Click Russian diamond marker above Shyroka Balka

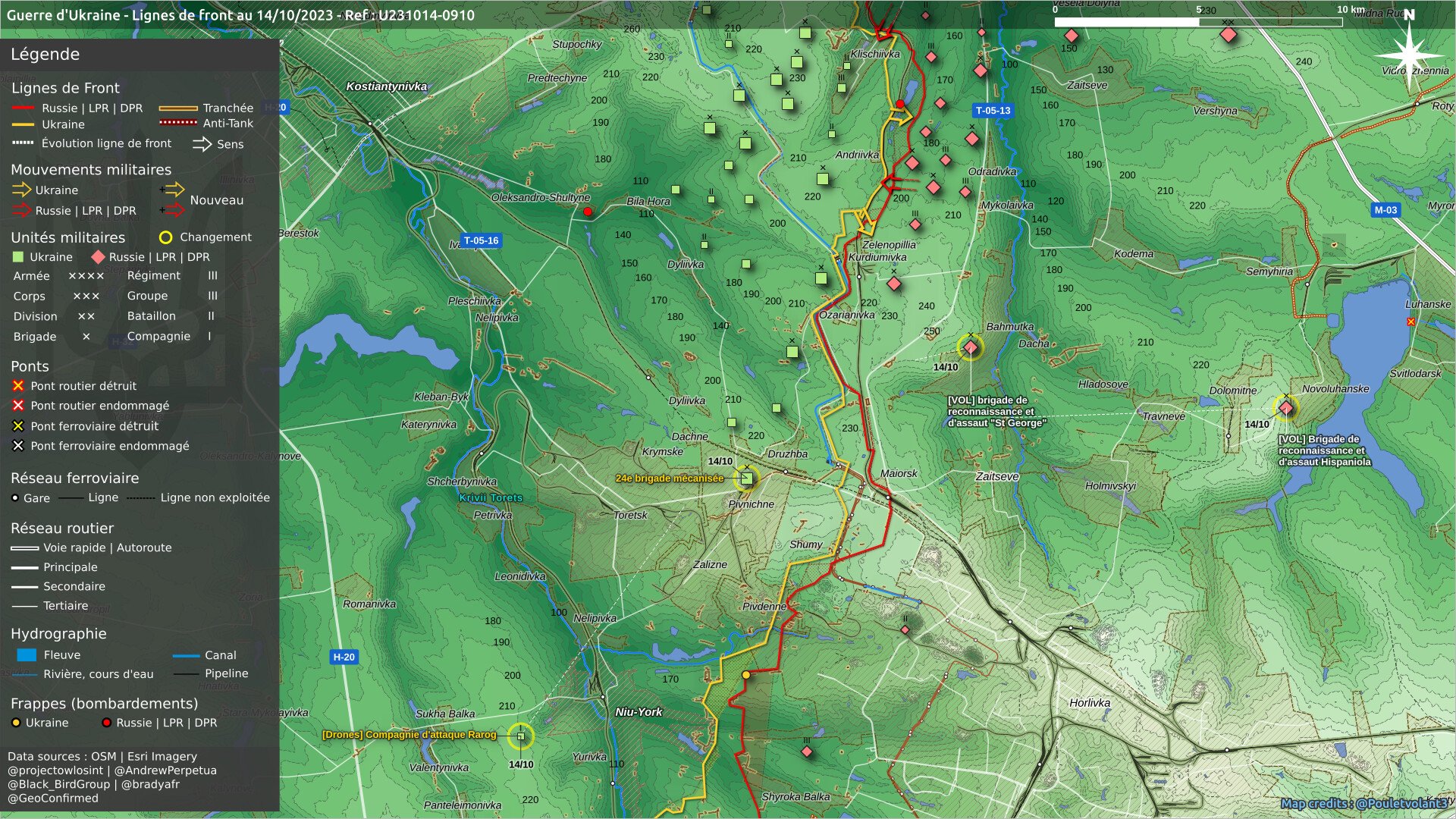[807, 752]
